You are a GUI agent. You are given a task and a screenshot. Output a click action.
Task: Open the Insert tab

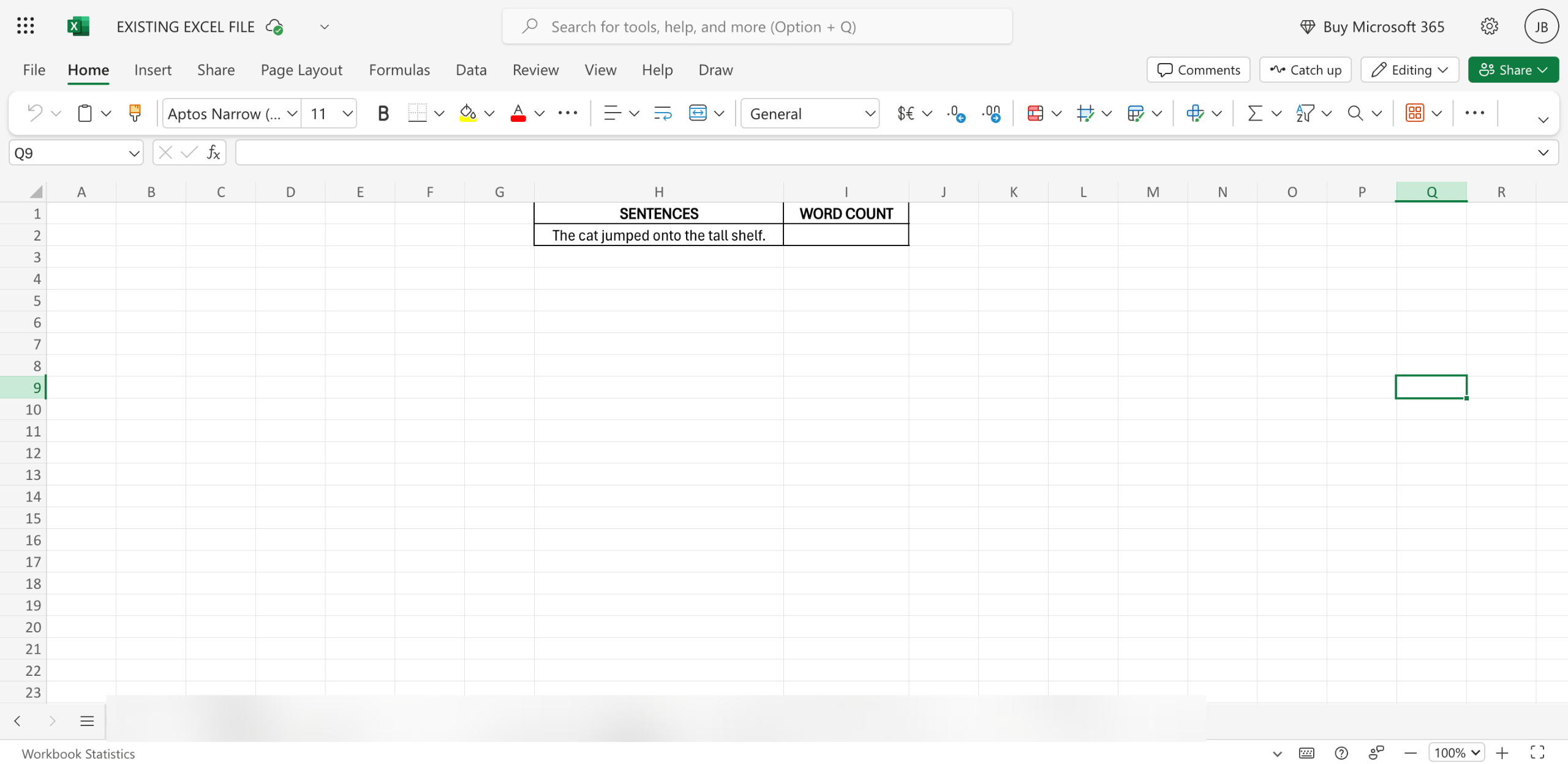pos(153,70)
